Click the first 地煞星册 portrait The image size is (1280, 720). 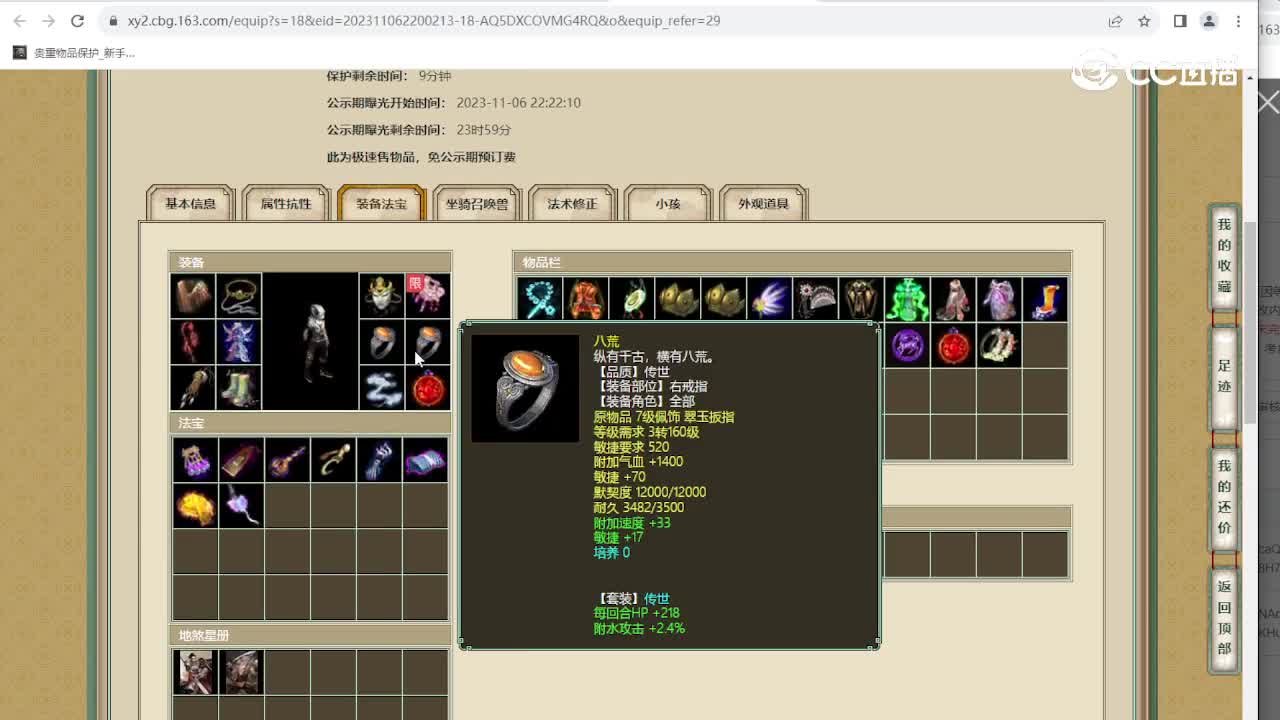point(195,672)
